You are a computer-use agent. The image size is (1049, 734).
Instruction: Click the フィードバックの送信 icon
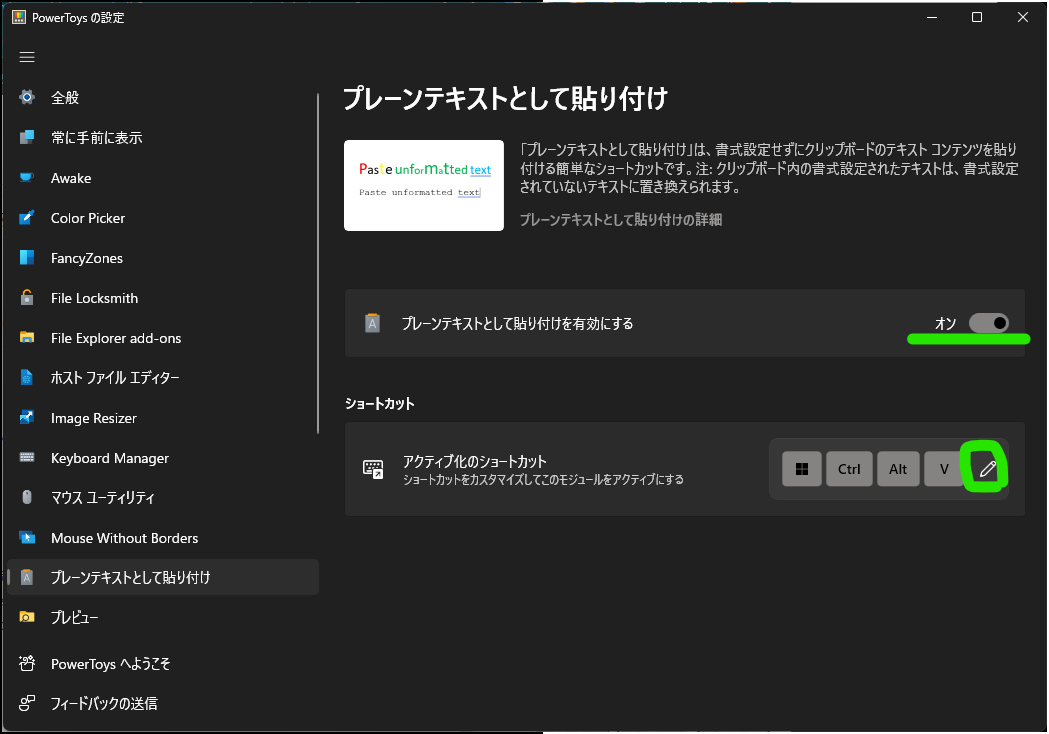click(x=27, y=704)
